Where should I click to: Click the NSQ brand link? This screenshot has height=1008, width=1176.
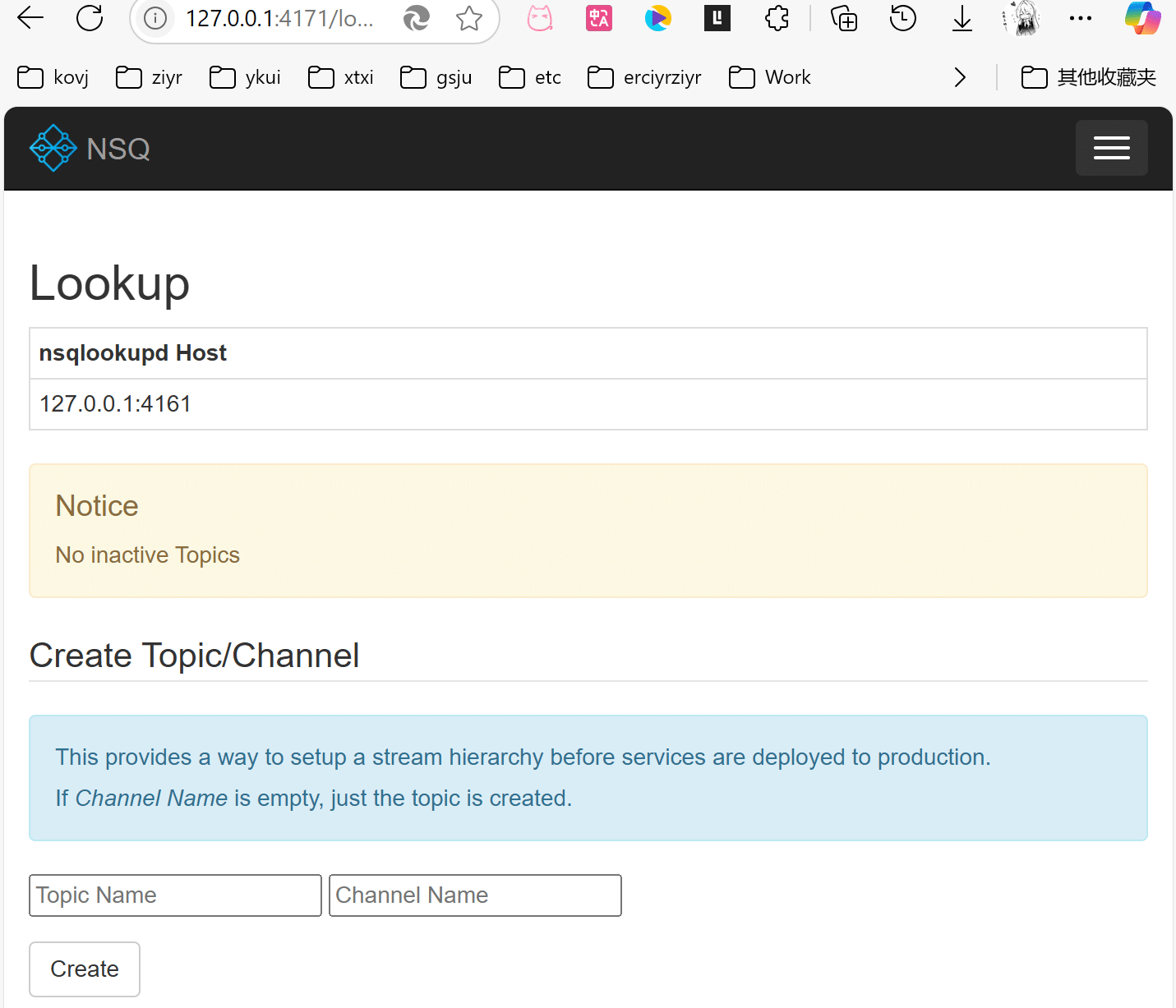[118, 149]
